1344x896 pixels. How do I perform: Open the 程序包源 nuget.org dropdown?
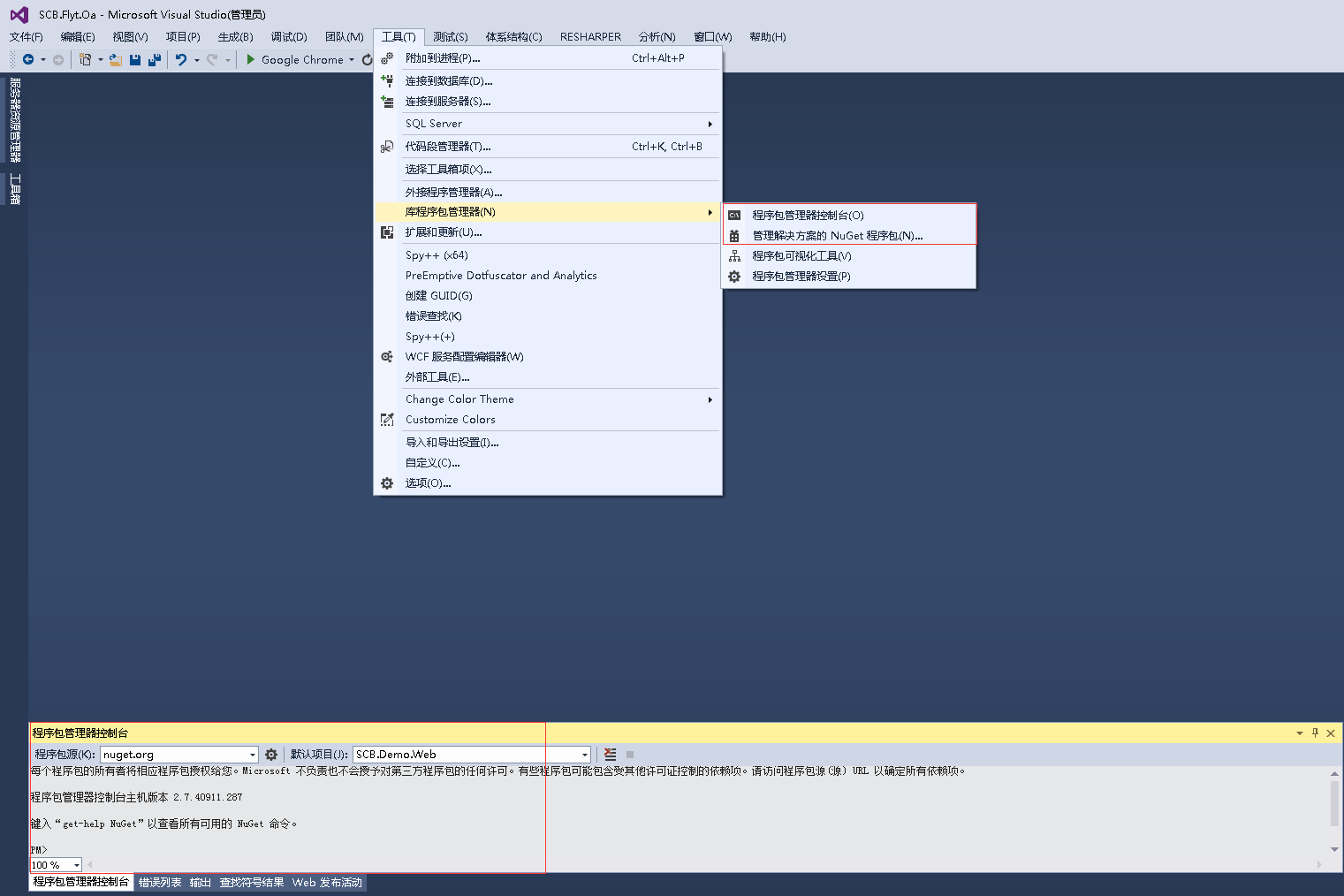tap(252, 755)
